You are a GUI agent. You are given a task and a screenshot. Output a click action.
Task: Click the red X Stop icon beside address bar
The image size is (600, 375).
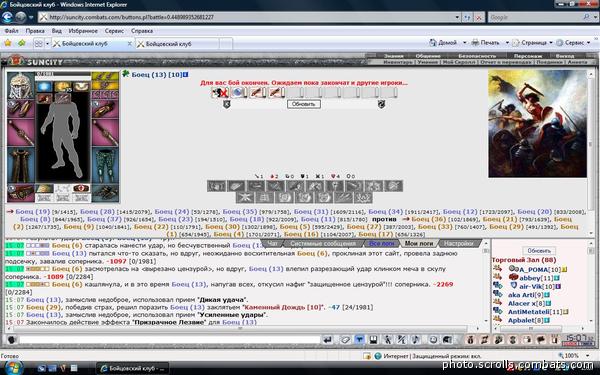(x=479, y=17)
